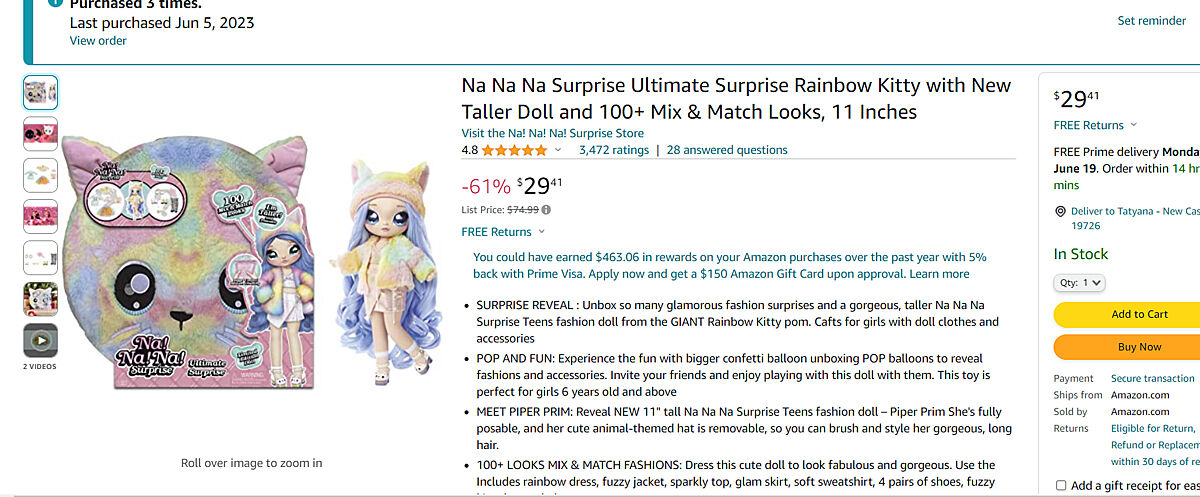This screenshot has width=1200, height=497.
Task: Open the 28 answered questions link
Action: point(727,150)
